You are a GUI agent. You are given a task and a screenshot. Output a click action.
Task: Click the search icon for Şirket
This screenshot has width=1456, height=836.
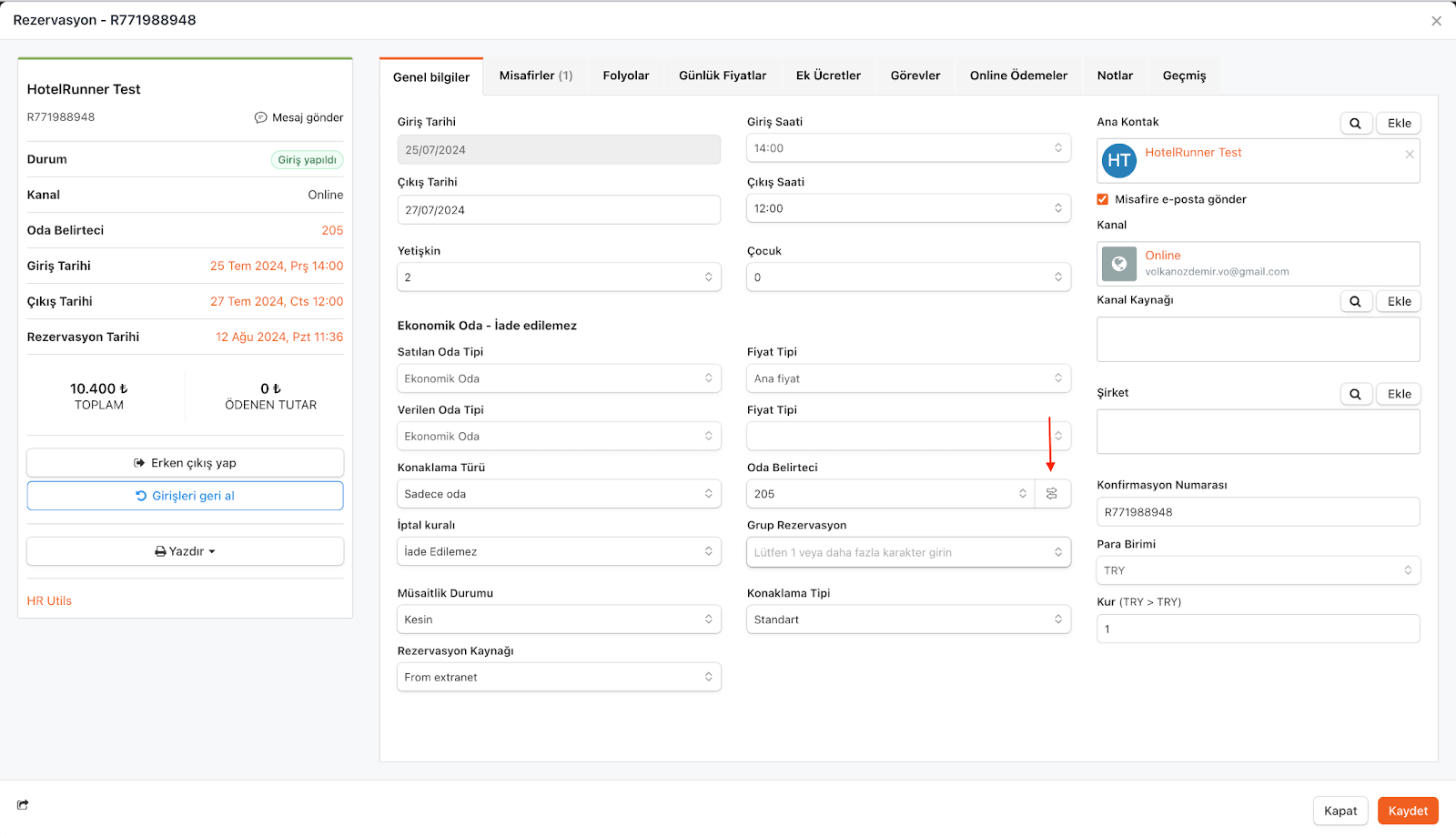pyautogui.click(x=1355, y=394)
